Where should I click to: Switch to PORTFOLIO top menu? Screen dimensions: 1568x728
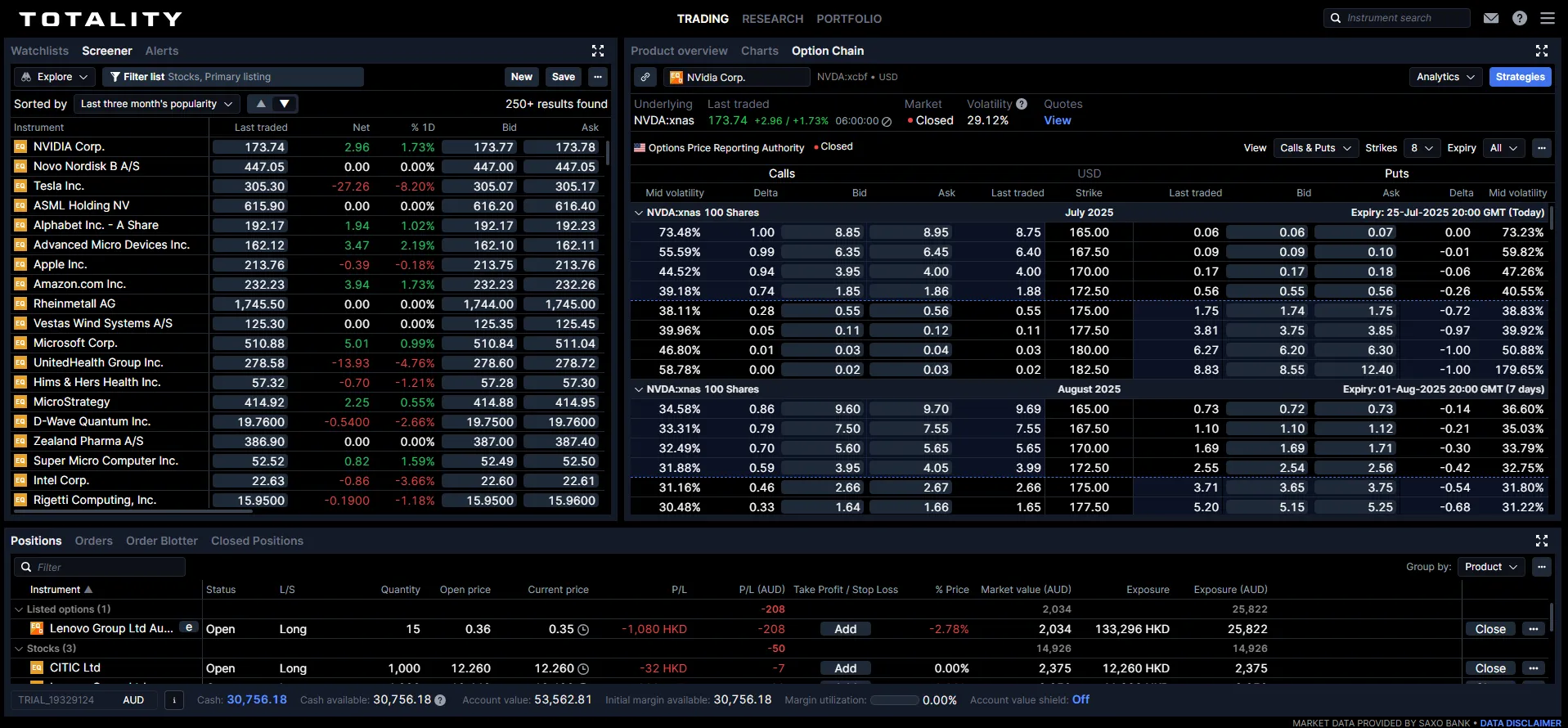[849, 19]
